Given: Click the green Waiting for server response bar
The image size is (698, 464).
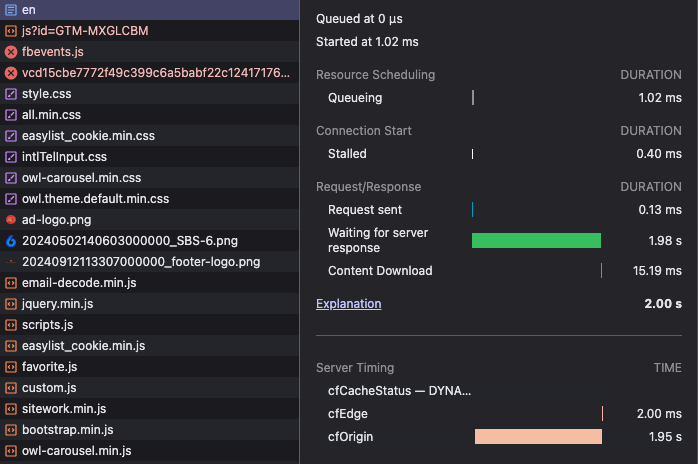Looking at the screenshot, I should point(536,240).
